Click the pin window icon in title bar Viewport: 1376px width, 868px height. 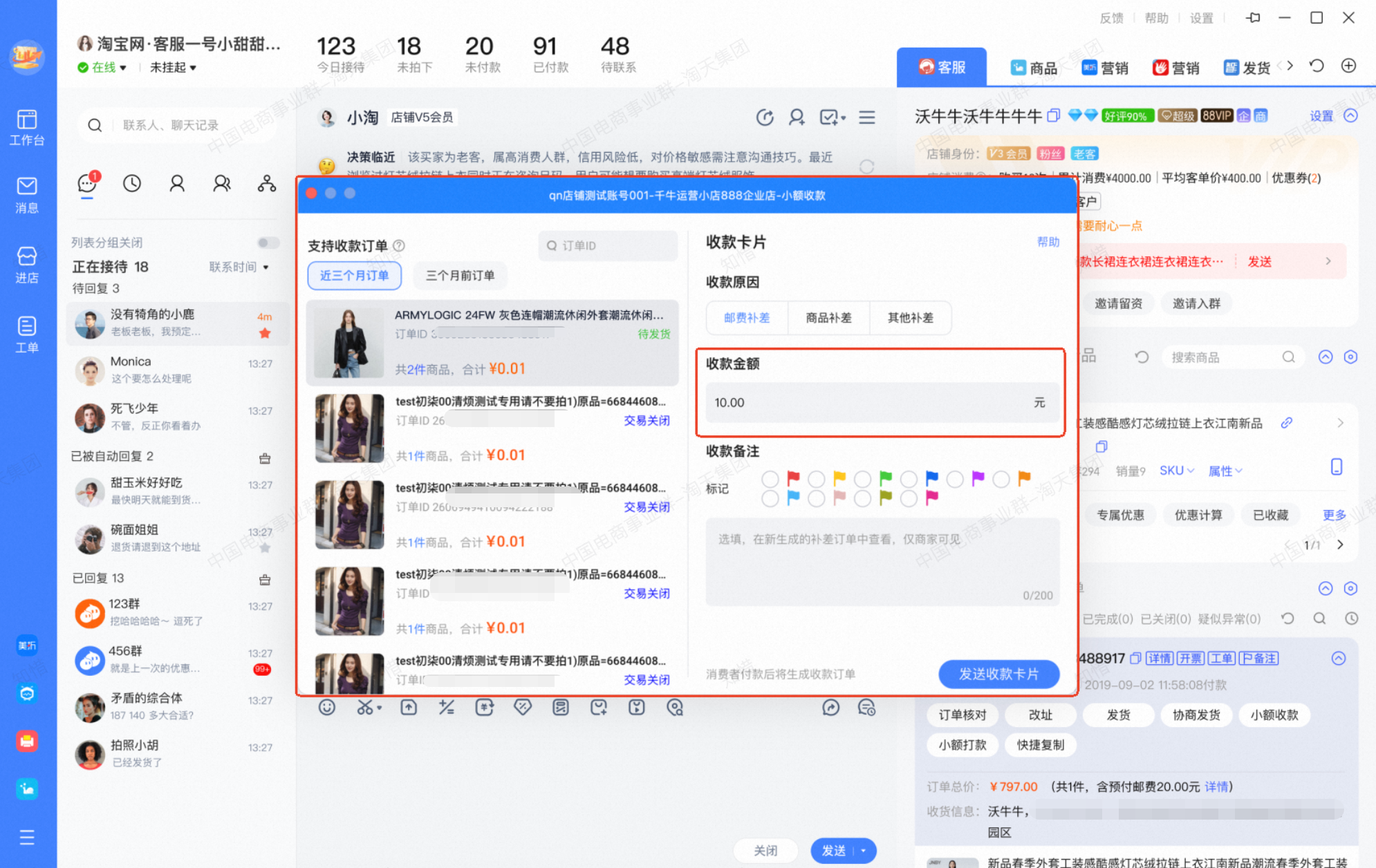[x=1253, y=18]
